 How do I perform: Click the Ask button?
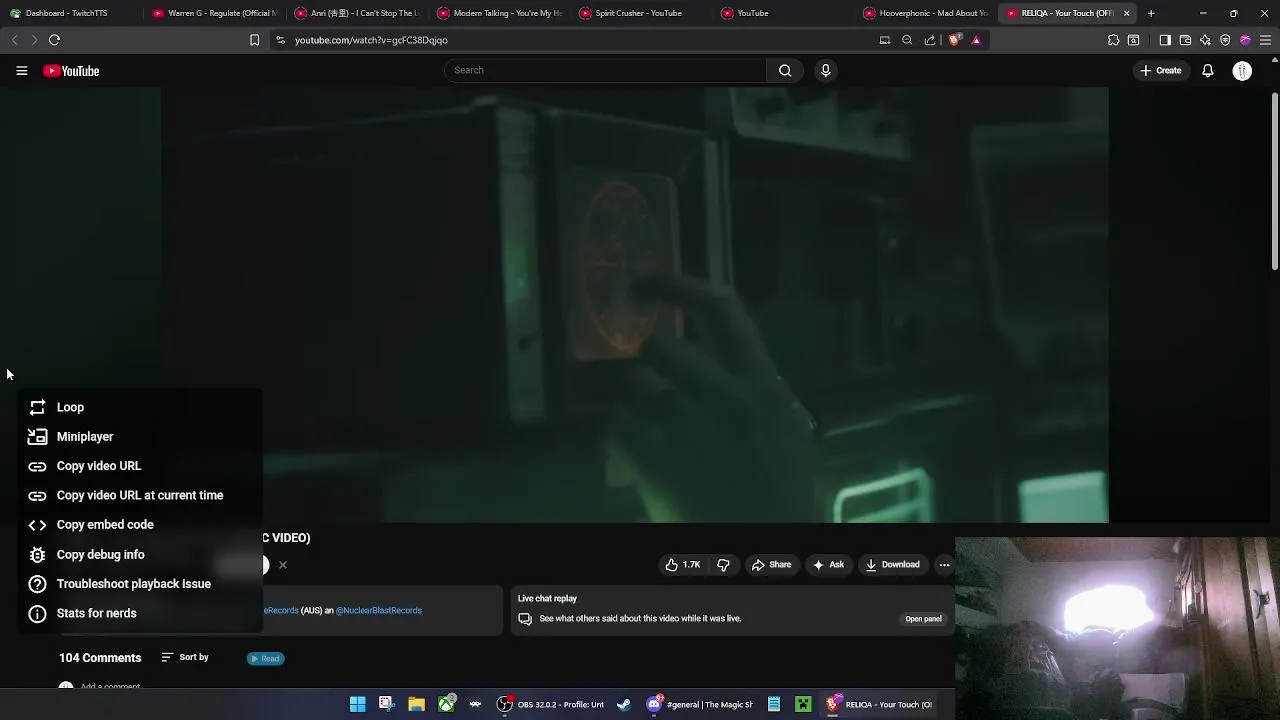click(x=828, y=565)
